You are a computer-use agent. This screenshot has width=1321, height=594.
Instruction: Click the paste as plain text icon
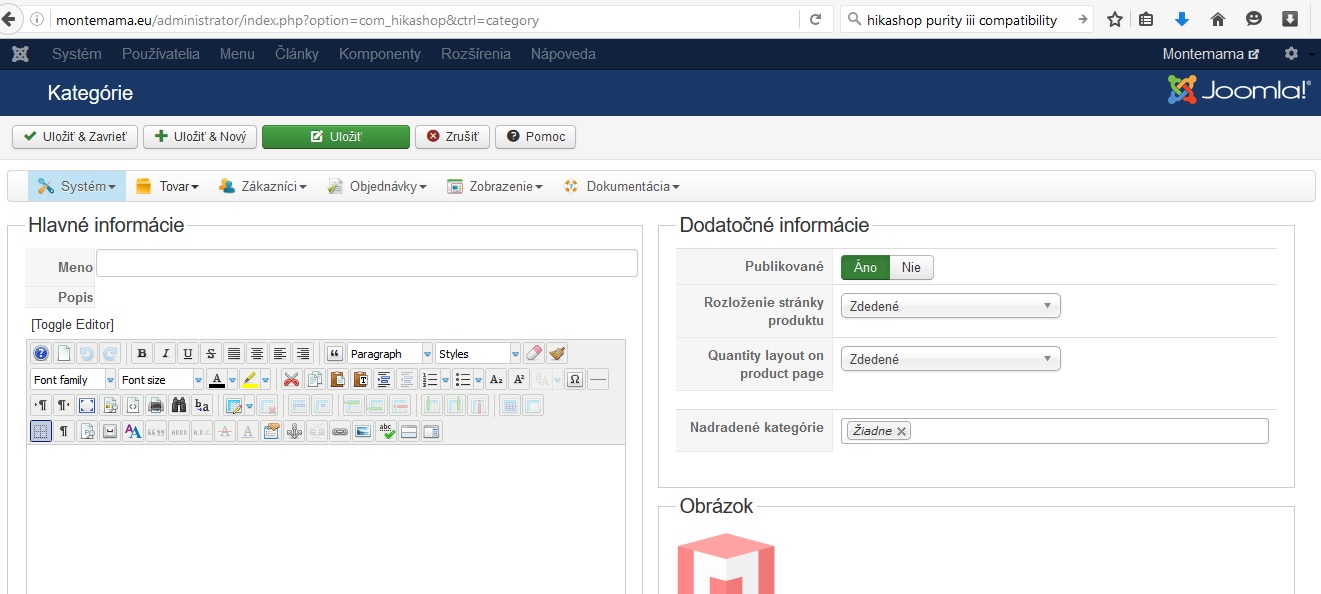[x=361, y=380]
